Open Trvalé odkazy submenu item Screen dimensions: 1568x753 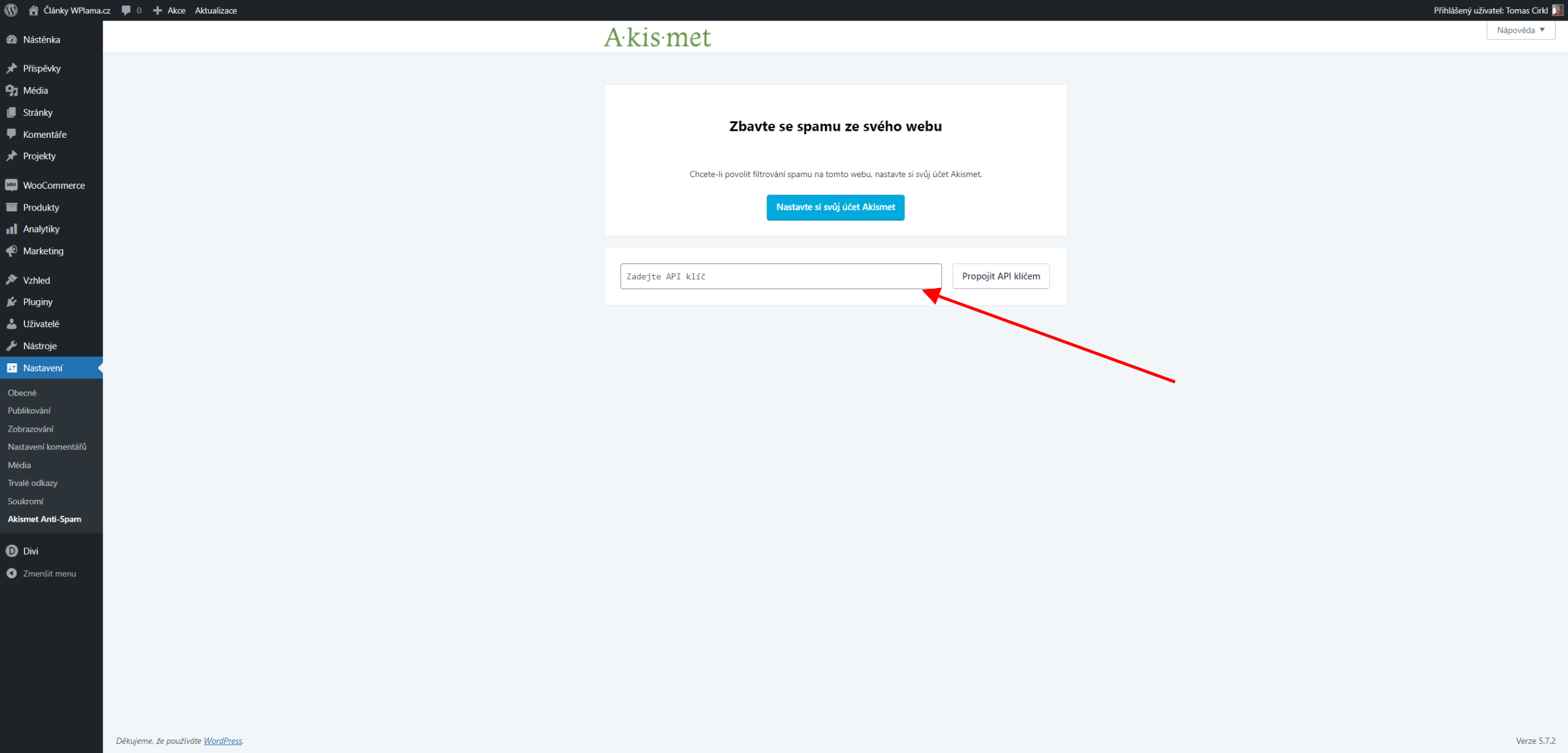pos(32,482)
